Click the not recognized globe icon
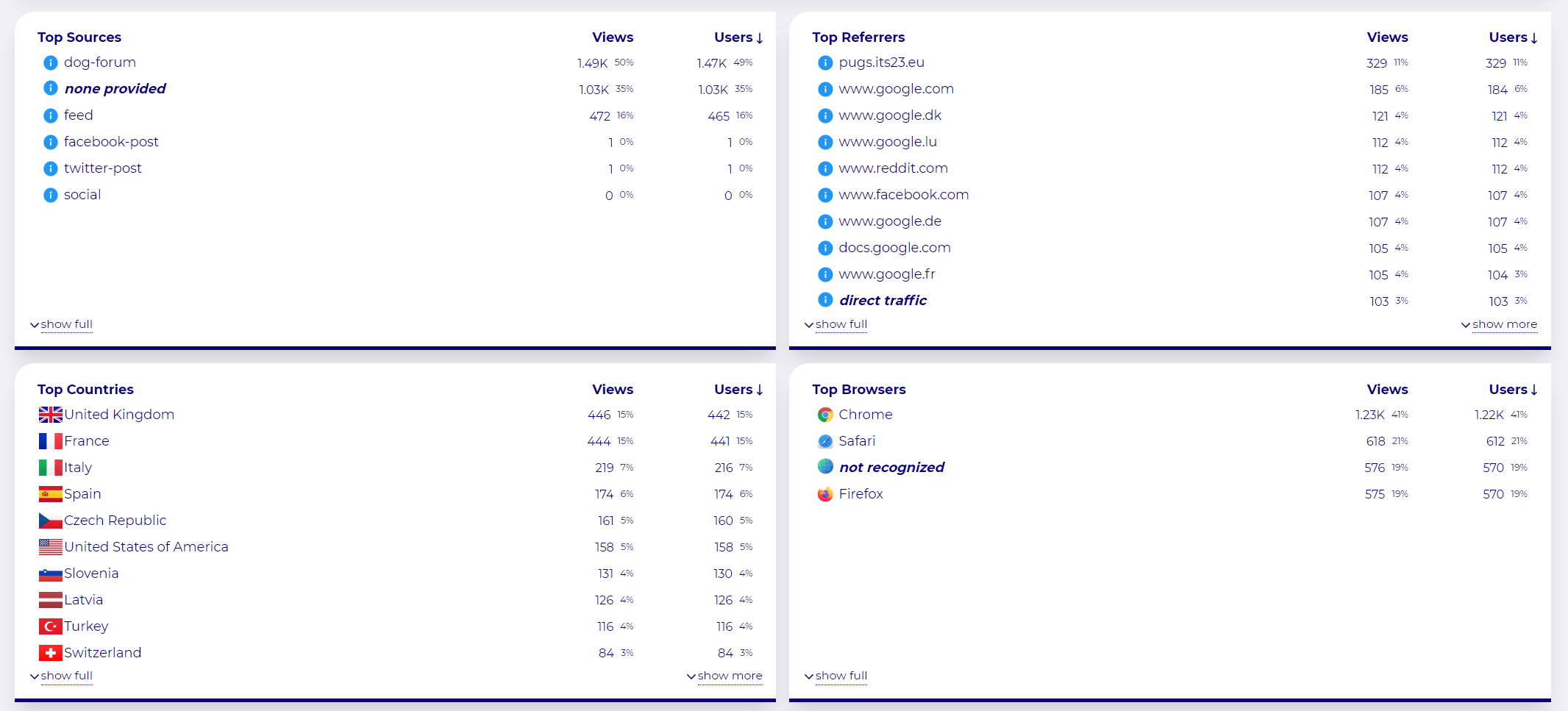 (825, 466)
